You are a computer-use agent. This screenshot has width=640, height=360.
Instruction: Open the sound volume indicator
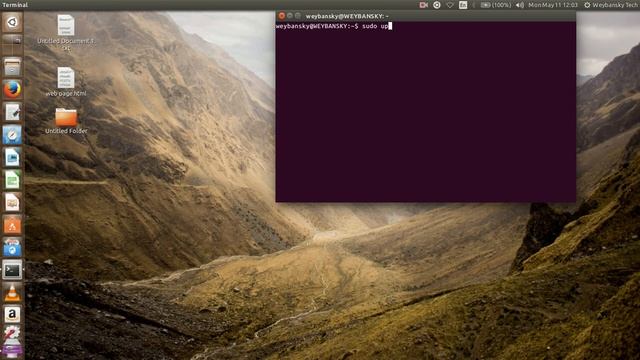point(520,5)
